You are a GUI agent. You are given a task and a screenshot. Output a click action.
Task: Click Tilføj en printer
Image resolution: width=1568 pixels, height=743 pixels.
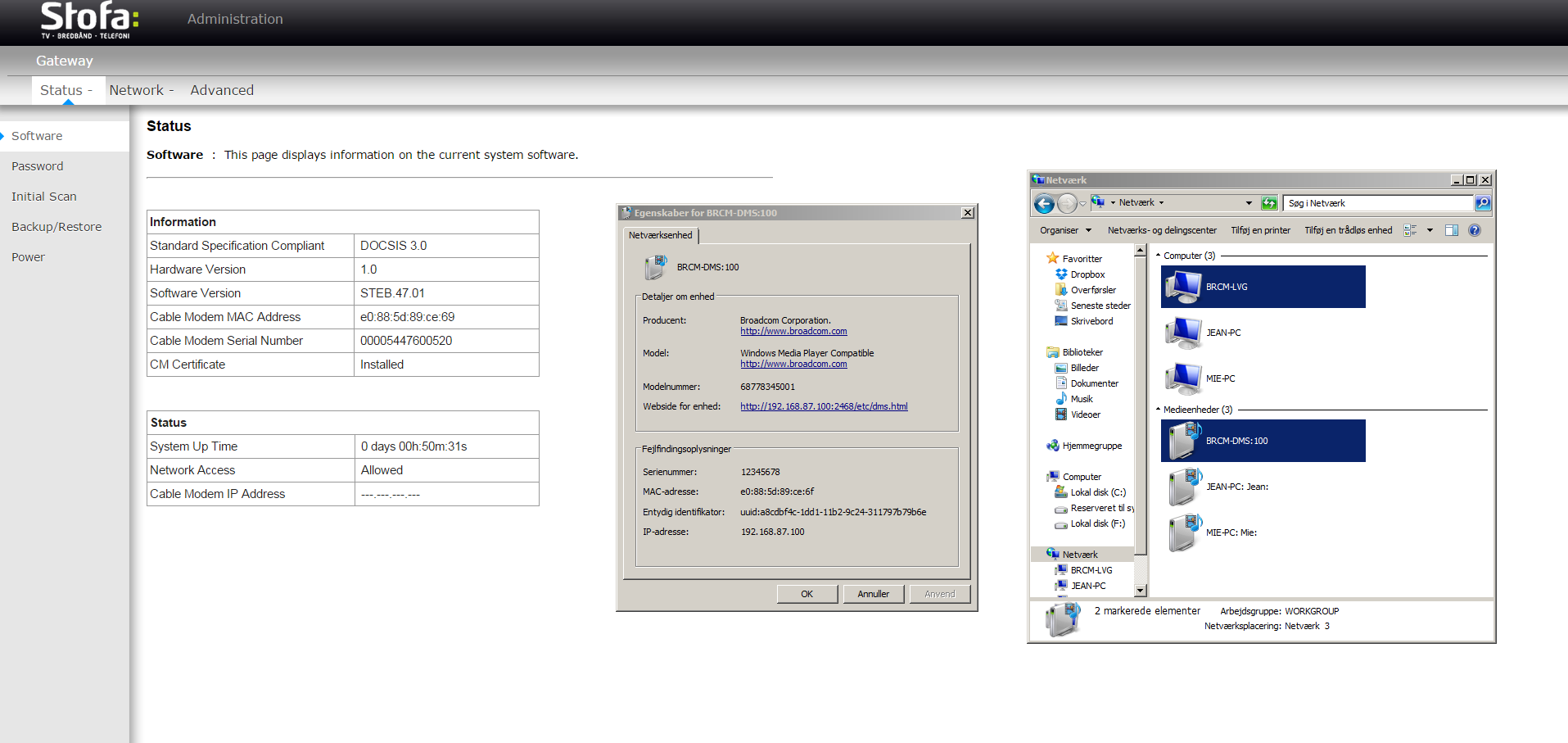pos(1260,230)
